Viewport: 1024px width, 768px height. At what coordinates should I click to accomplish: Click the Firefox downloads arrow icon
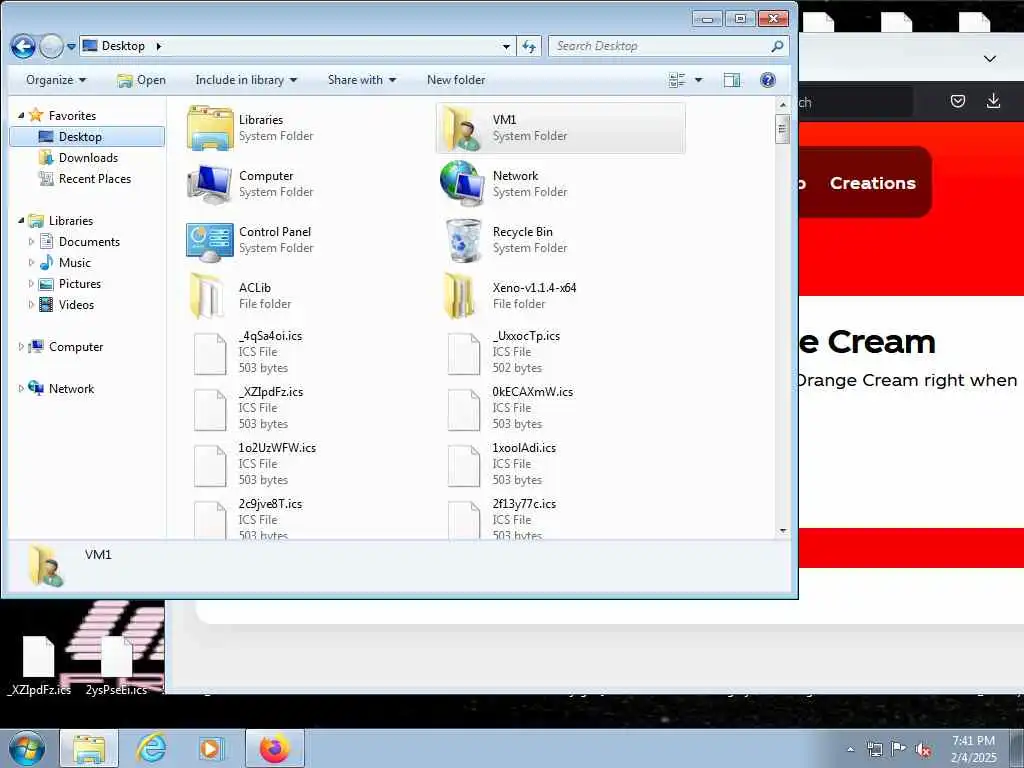993,101
